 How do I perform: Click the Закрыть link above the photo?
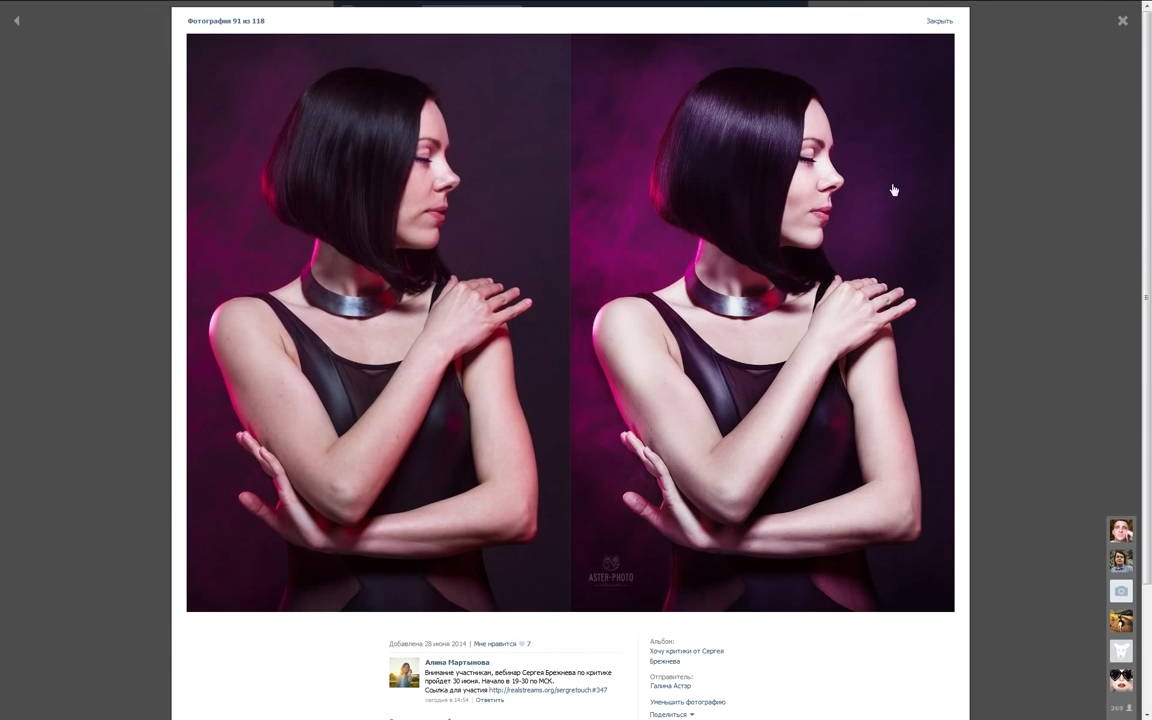939,21
